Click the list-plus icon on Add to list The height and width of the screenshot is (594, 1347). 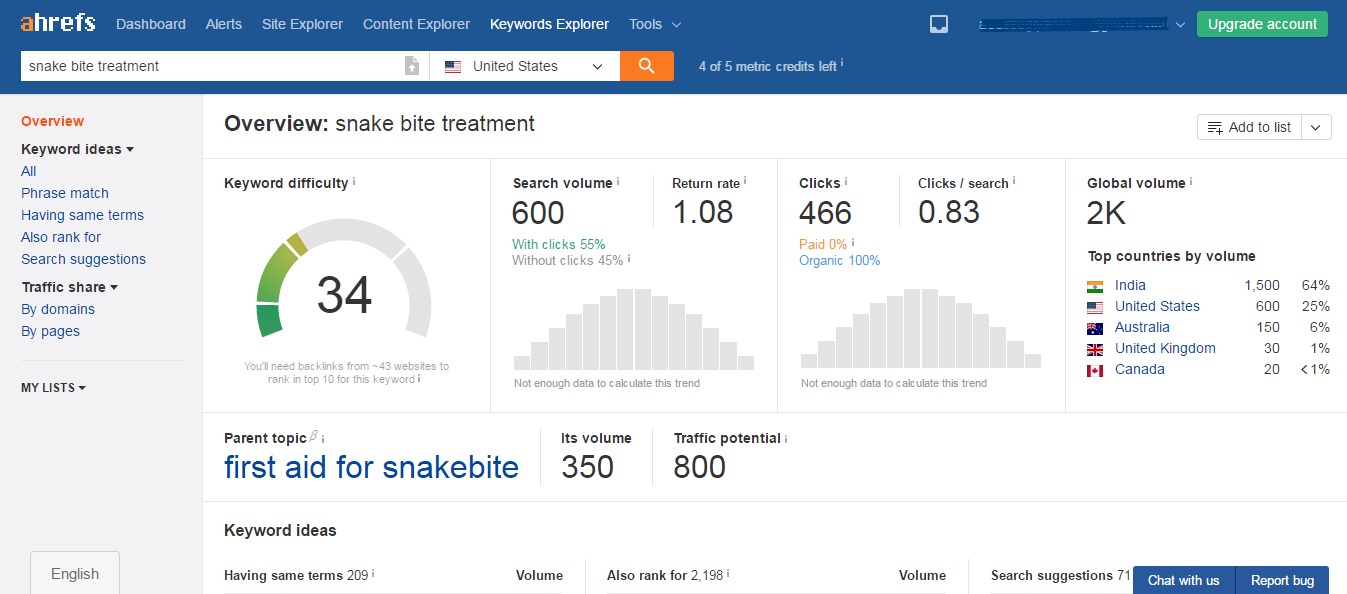1215,127
